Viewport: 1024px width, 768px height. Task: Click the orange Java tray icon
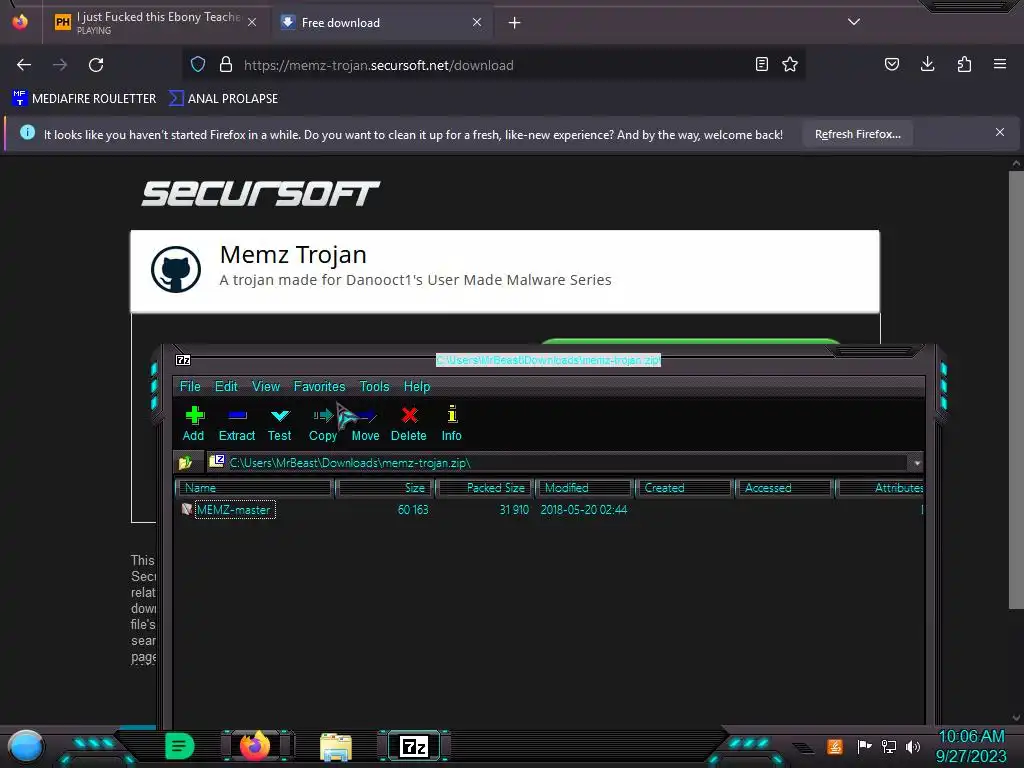coord(835,746)
